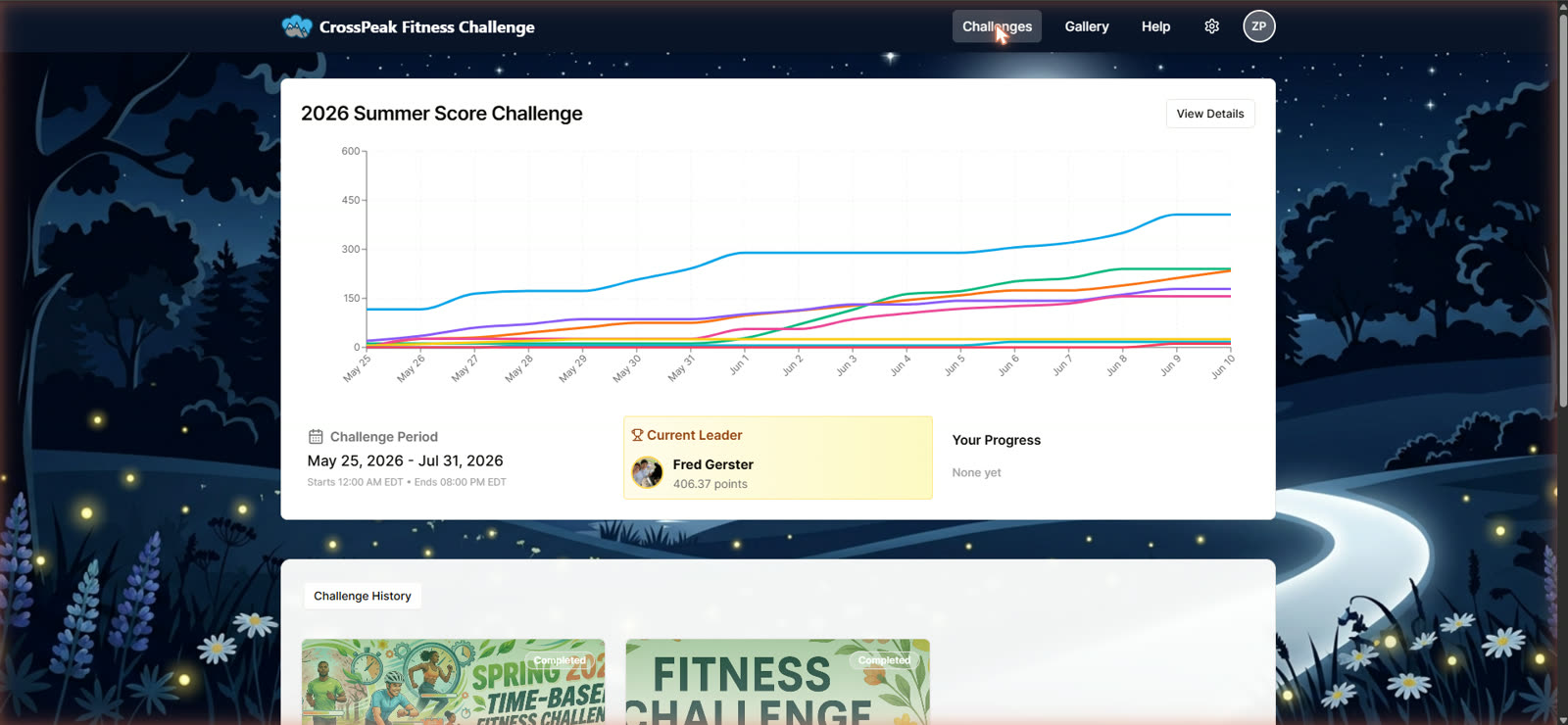Click the None yet progress text
The image size is (1568, 725).
coord(977,472)
